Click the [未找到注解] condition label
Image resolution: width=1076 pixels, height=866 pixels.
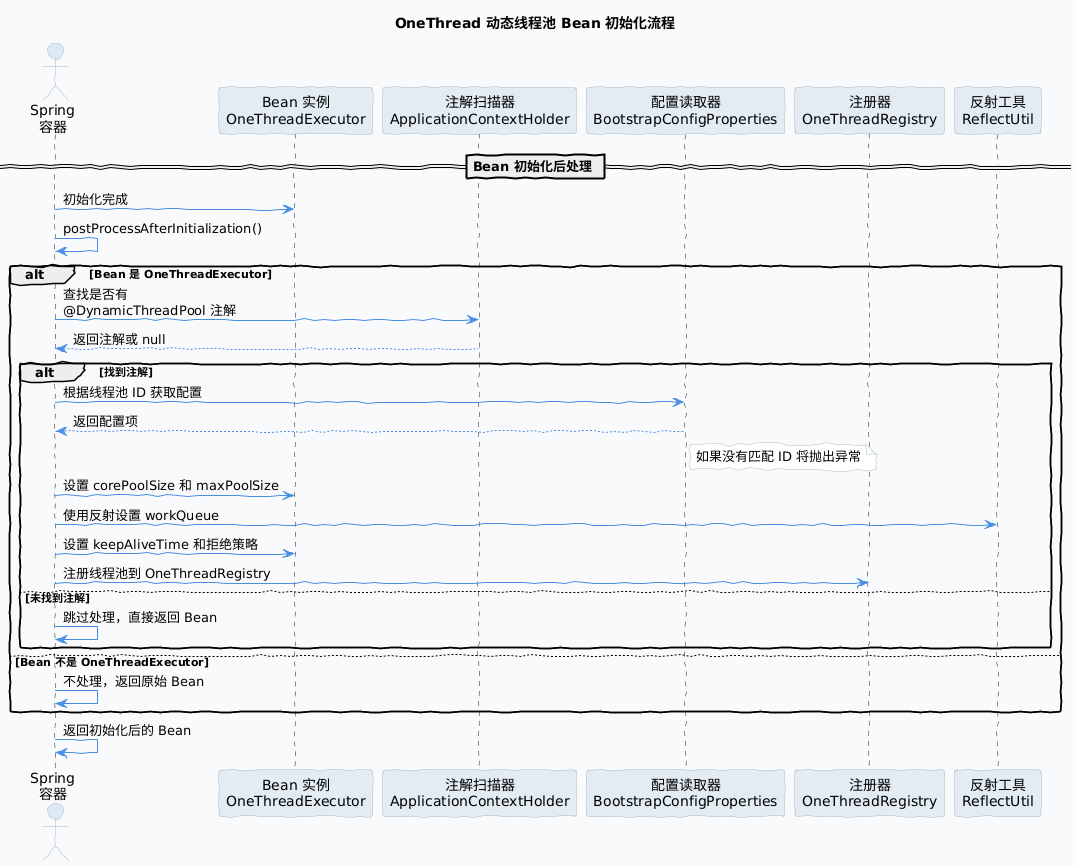[57, 598]
